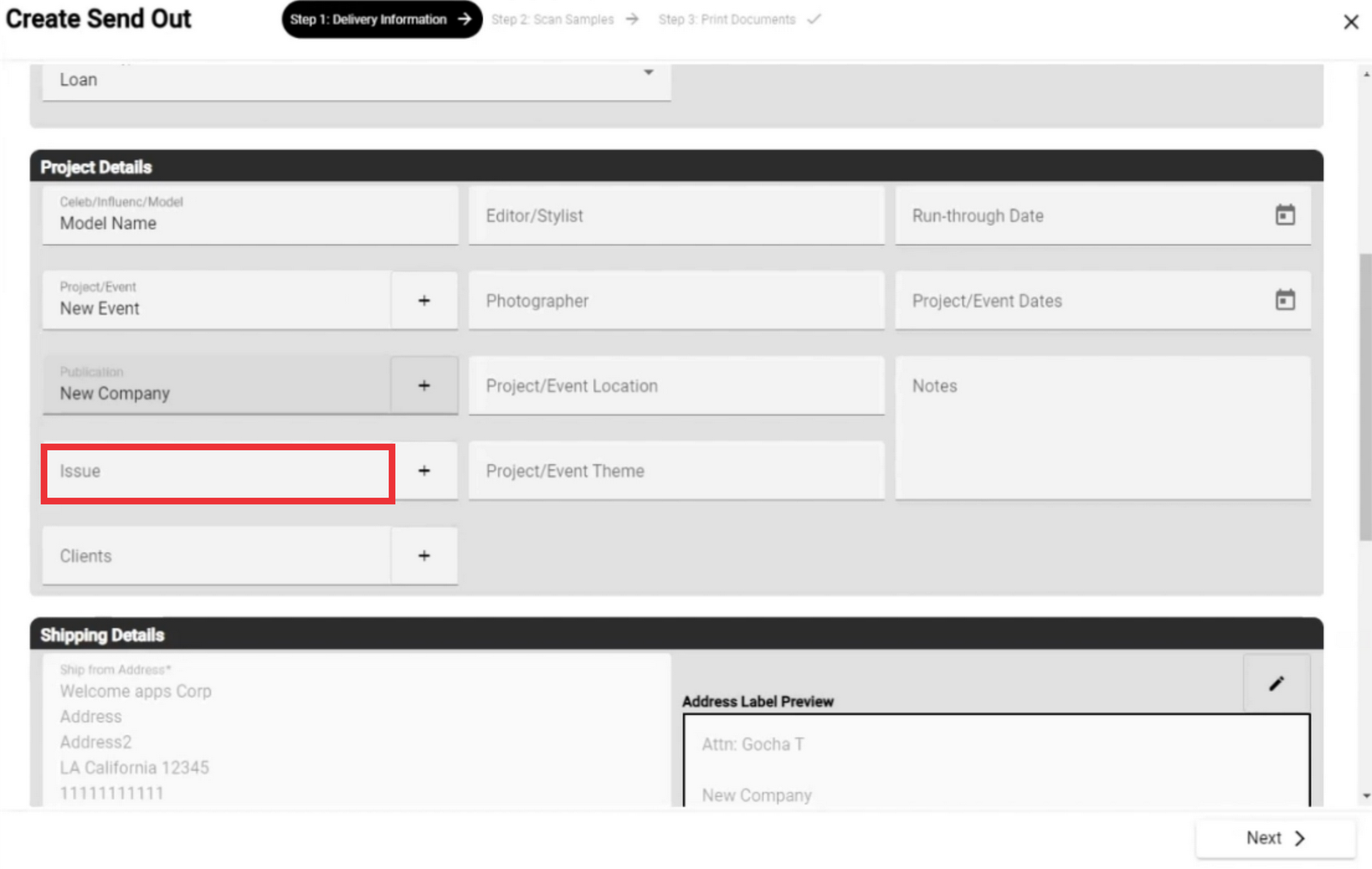The height and width of the screenshot is (869, 1372).
Task: Click 'LA California 12345' address line
Action: coord(134,768)
